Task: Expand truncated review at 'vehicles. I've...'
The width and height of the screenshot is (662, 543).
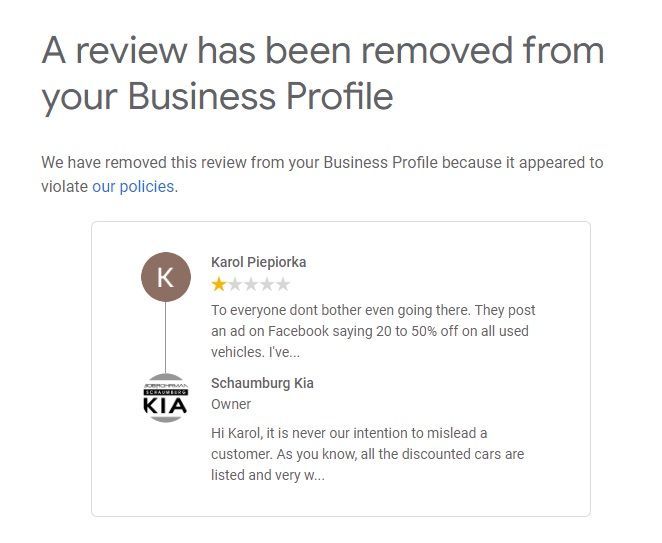Action: [255, 352]
